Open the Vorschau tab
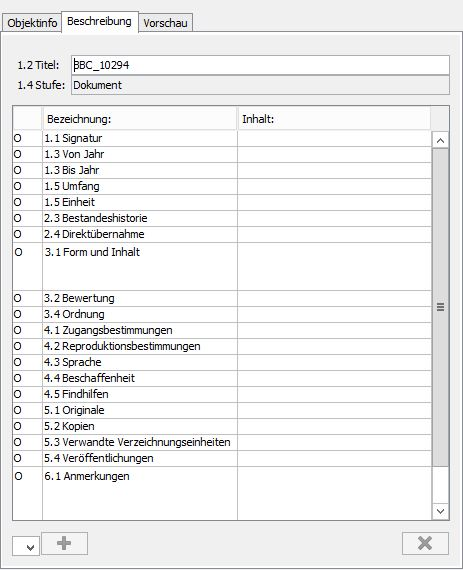 [165, 23]
